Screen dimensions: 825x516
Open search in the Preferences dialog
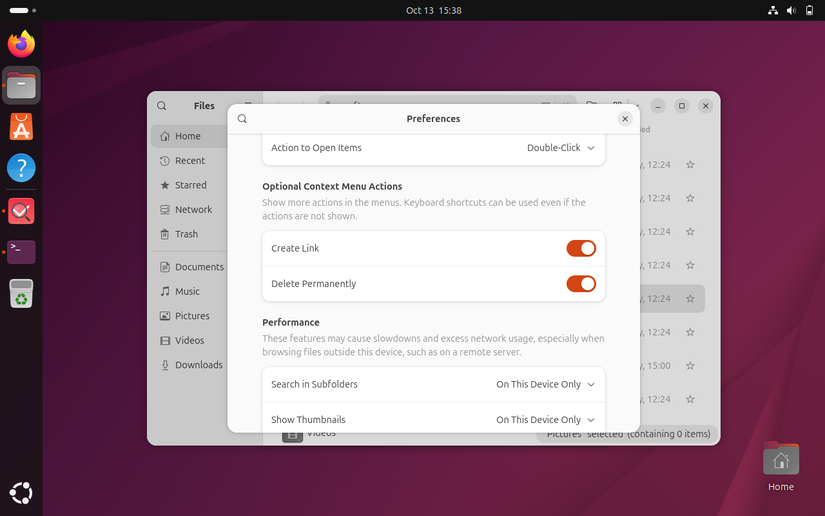[242, 119]
